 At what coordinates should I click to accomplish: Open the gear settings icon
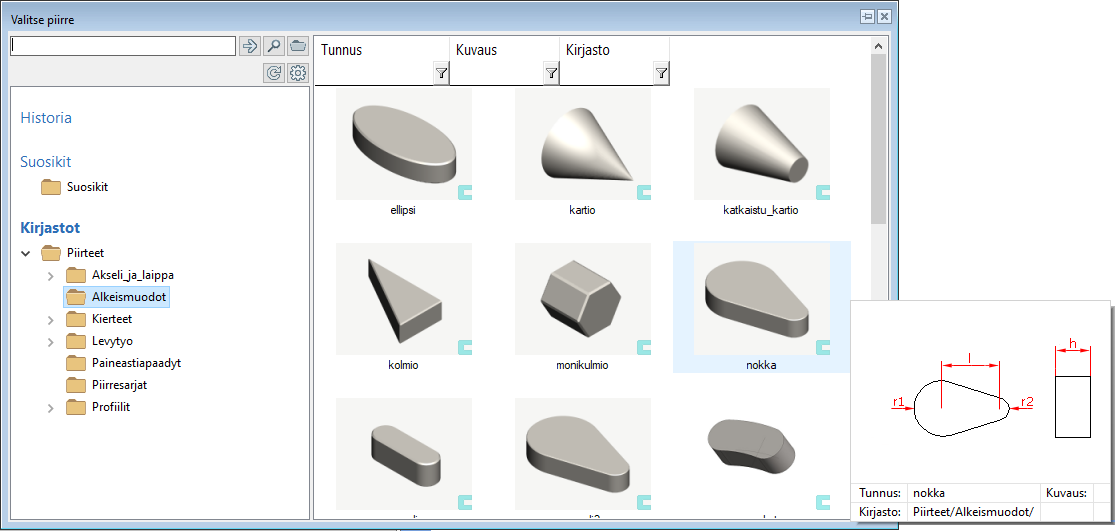(297, 73)
